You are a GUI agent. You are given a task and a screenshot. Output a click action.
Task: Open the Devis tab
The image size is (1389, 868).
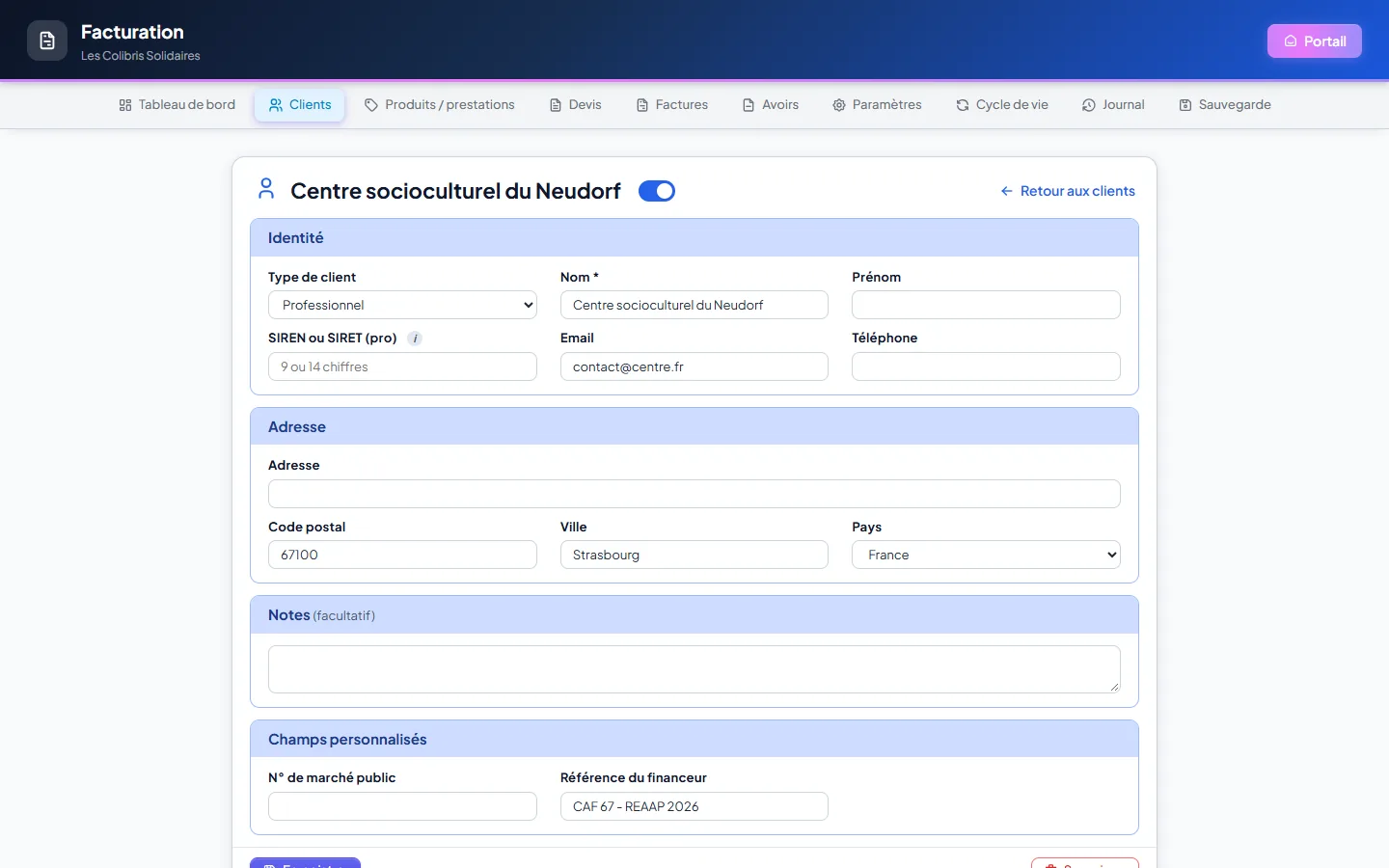tap(576, 105)
